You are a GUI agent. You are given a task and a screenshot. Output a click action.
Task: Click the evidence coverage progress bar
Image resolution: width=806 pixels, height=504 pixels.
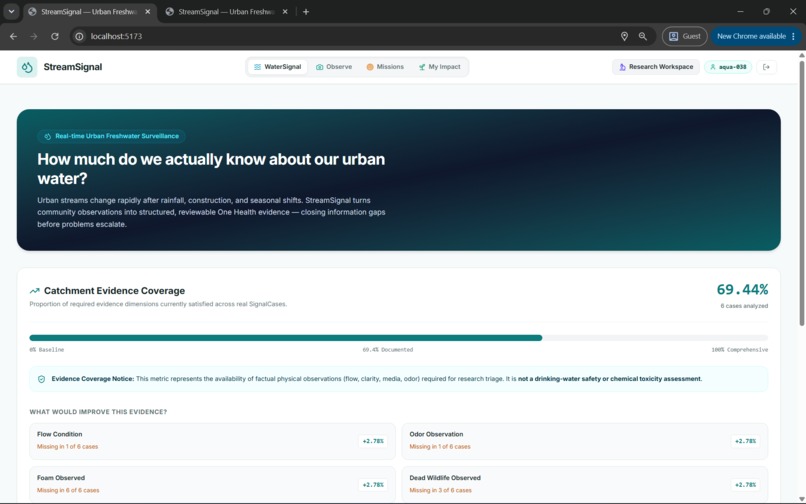click(398, 338)
